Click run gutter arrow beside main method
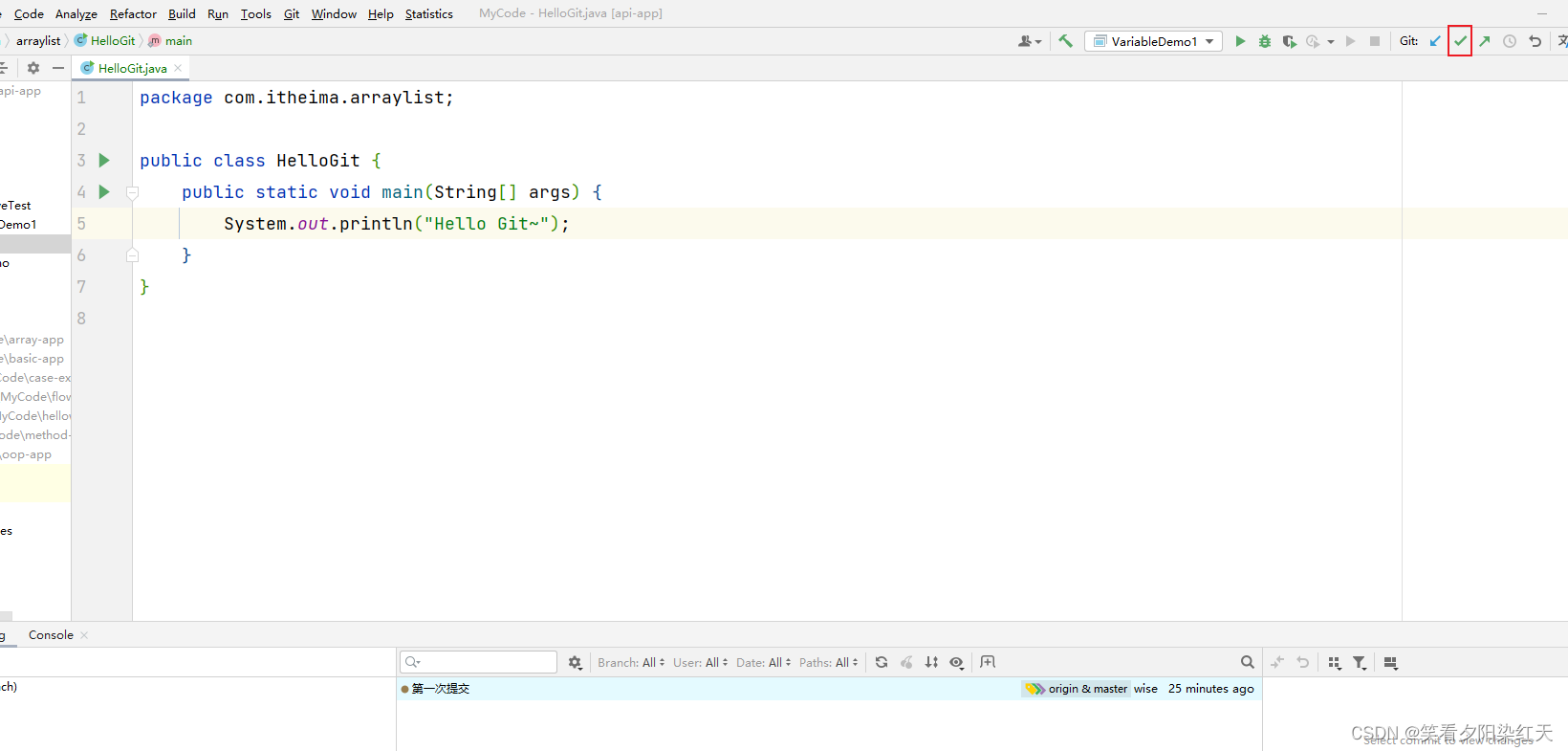1568x751 pixels. pyautogui.click(x=104, y=191)
